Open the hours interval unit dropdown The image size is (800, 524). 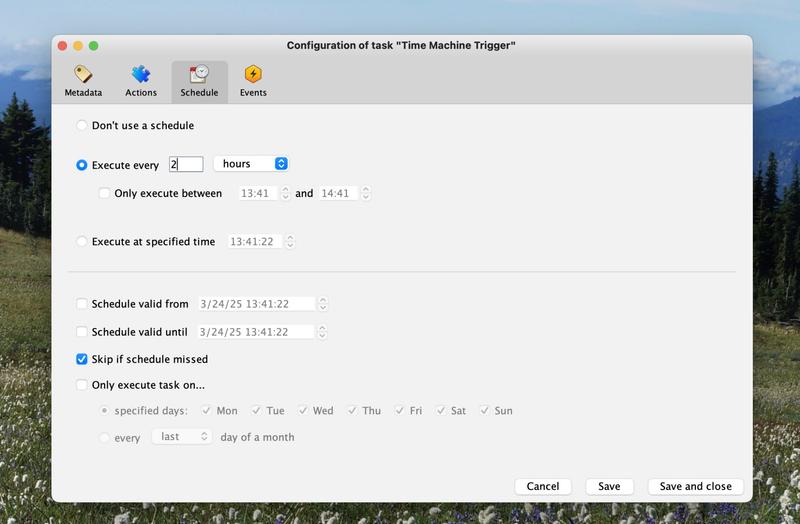251,164
